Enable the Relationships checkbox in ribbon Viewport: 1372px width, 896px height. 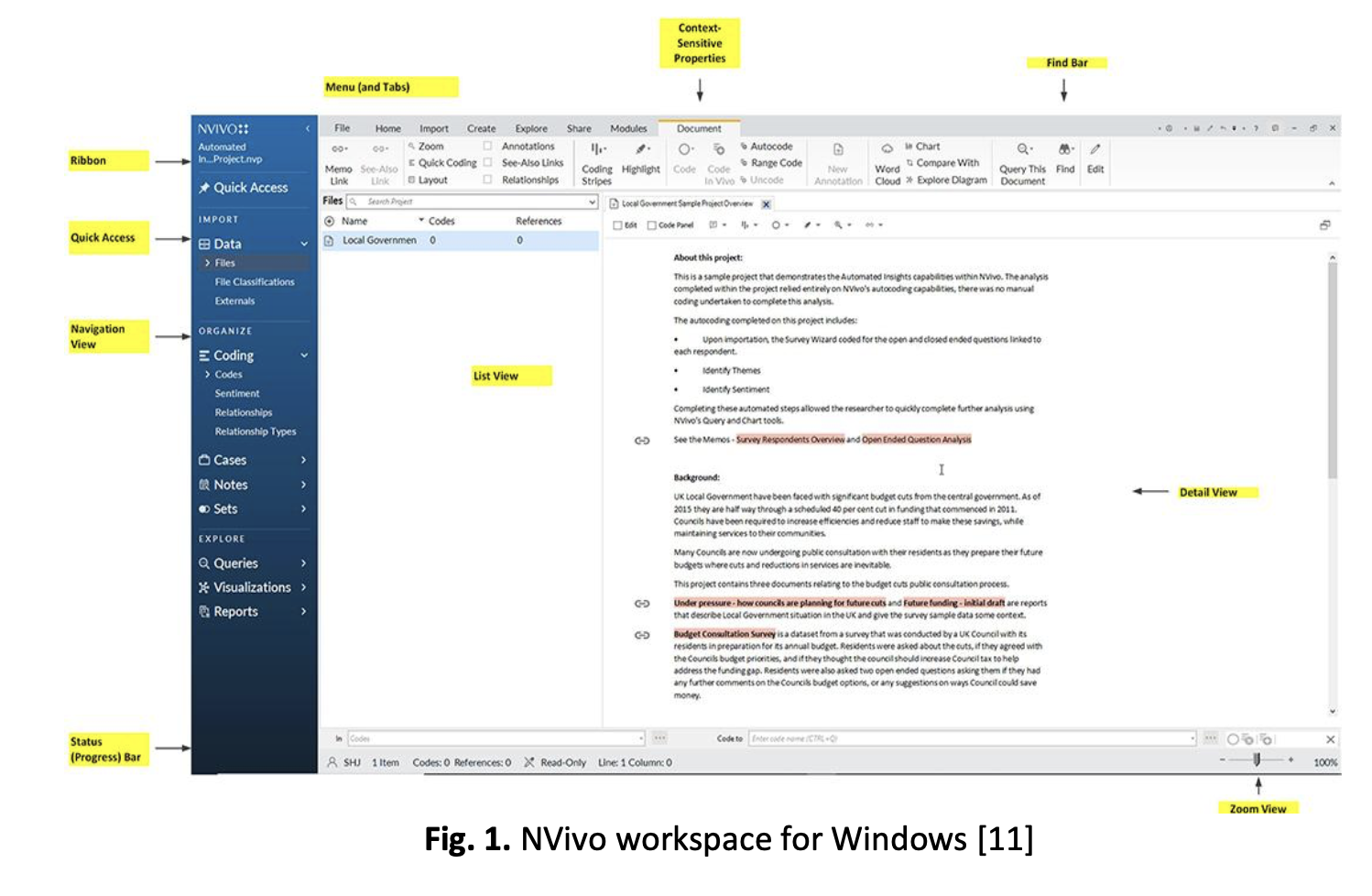[487, 180]
